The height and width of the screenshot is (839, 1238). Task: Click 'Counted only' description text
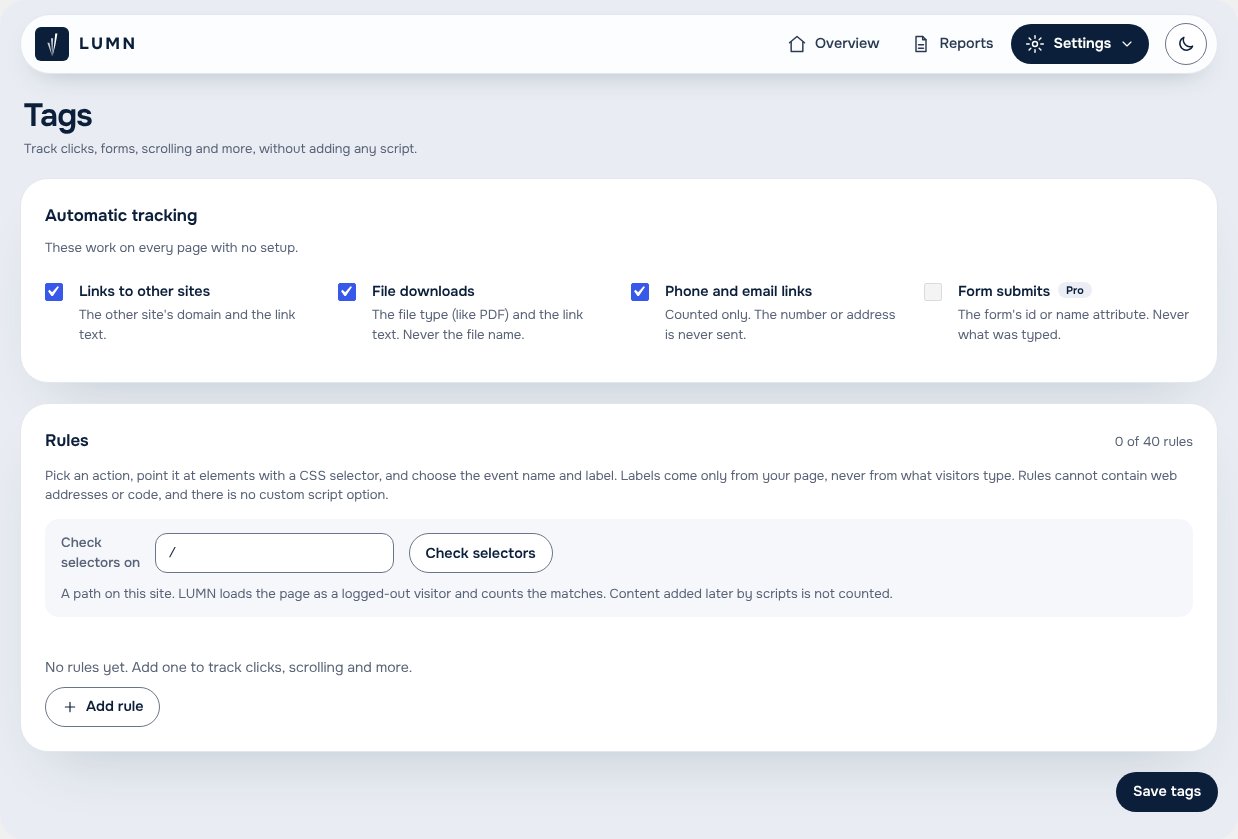point(780,325)
